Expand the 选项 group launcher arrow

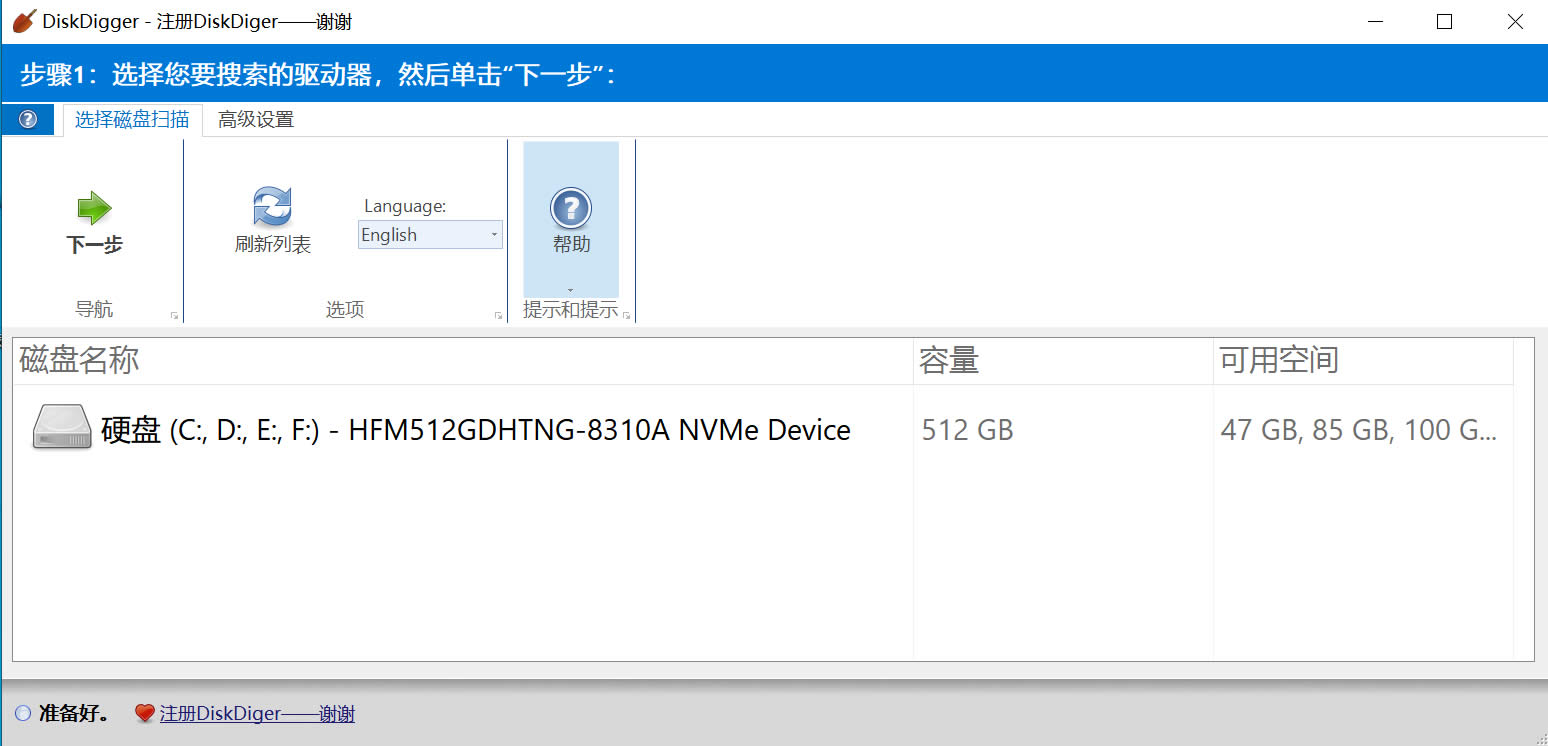pos(498,316)
